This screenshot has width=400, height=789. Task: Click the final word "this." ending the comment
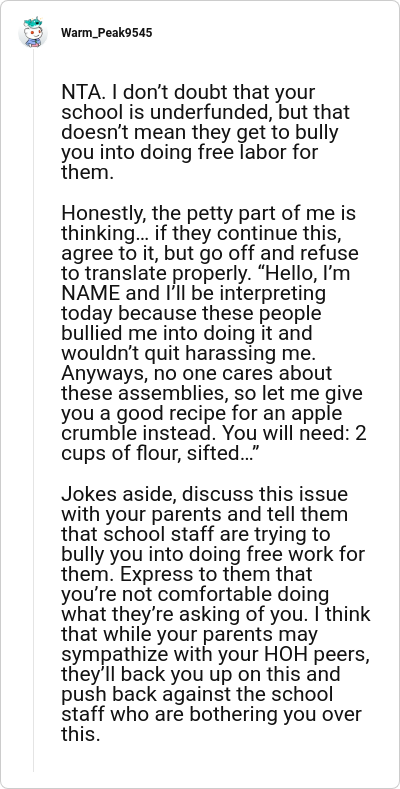point(81,736)
